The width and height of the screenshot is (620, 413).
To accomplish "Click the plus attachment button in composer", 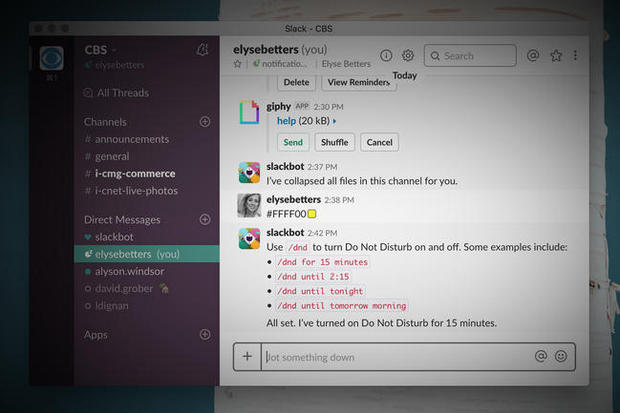I will (247, 356).
